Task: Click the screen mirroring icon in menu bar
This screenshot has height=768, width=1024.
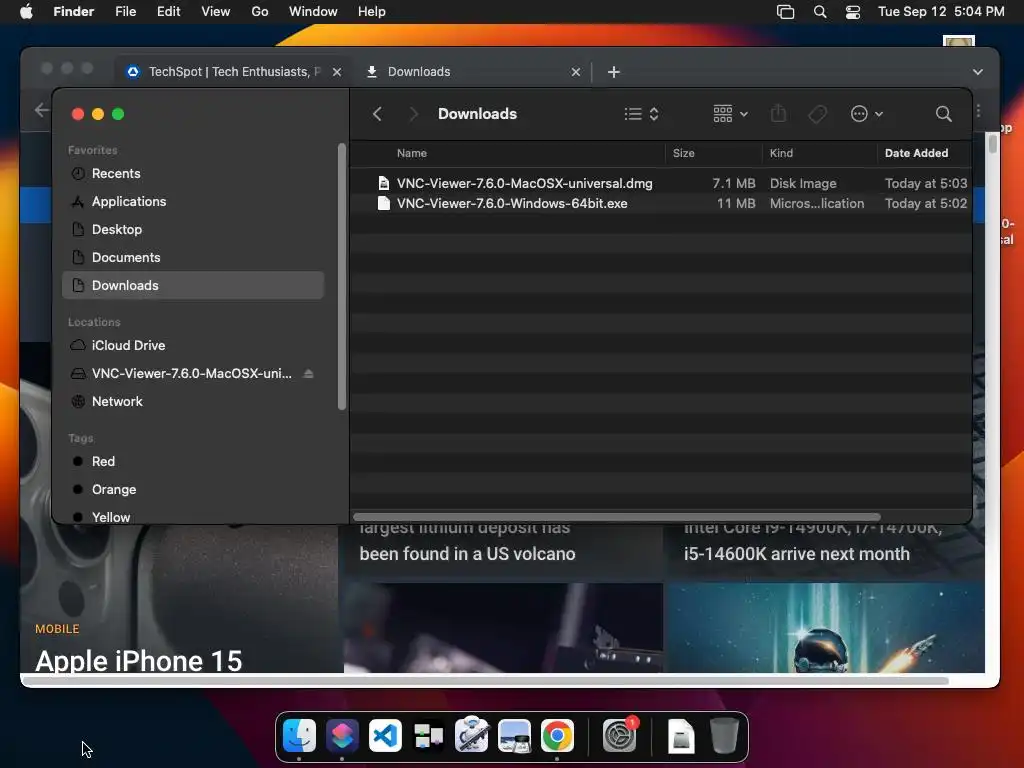Action: pos(785,12)
